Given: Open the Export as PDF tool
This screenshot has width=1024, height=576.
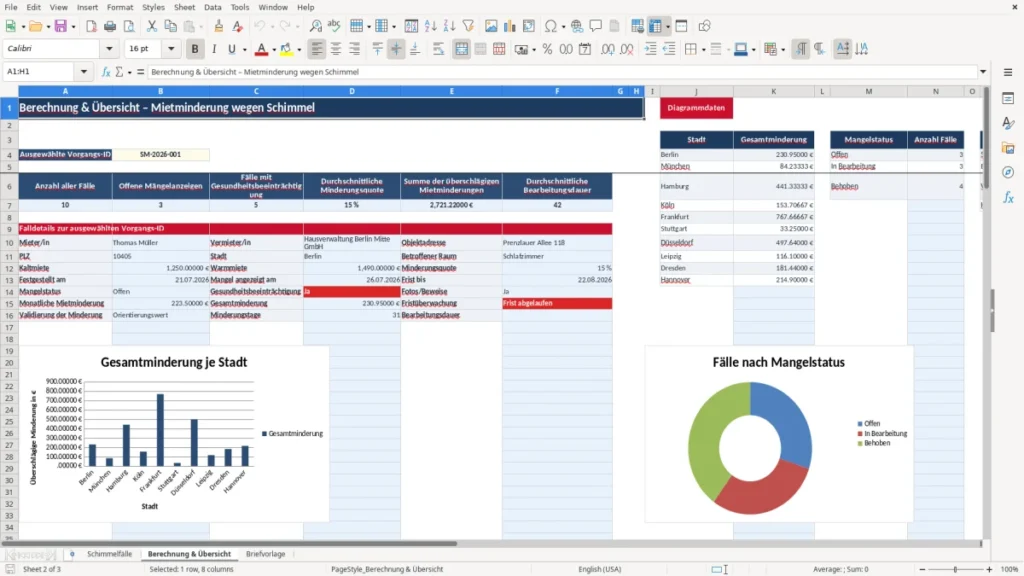Looking at the screenshot, I should 91,26.
